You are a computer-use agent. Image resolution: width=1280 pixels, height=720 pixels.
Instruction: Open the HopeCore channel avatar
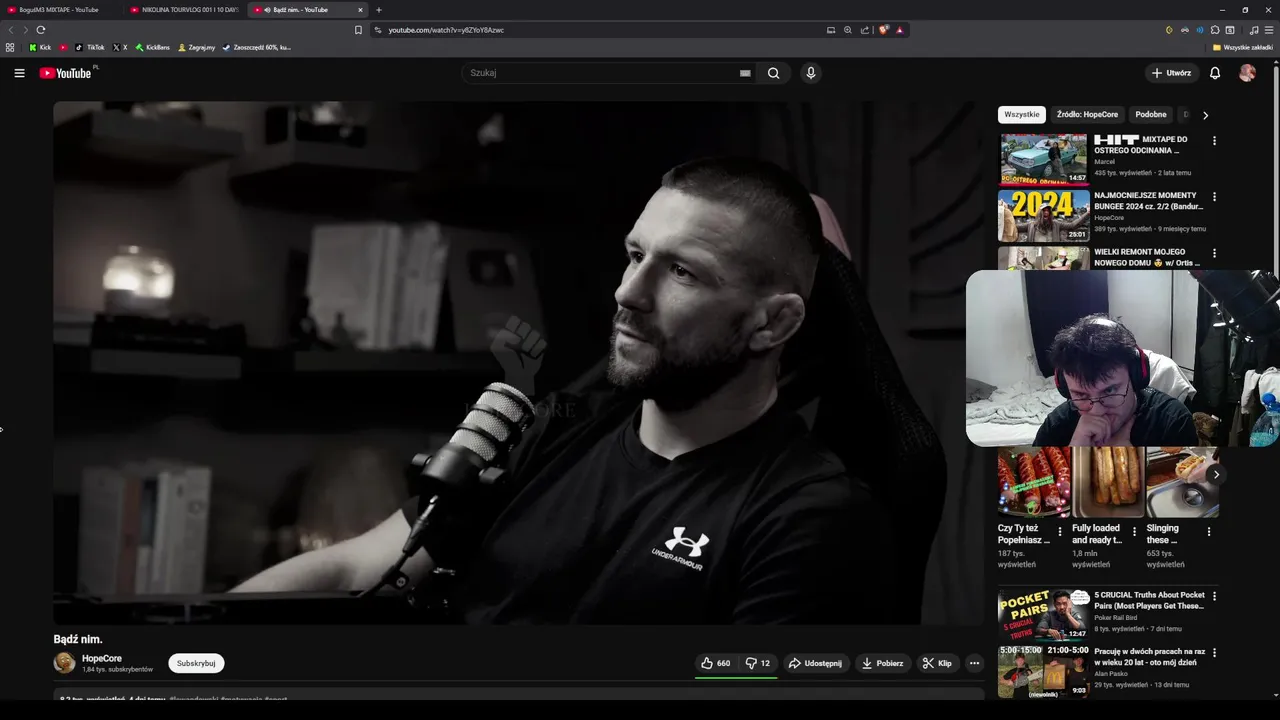click(64, 663)
